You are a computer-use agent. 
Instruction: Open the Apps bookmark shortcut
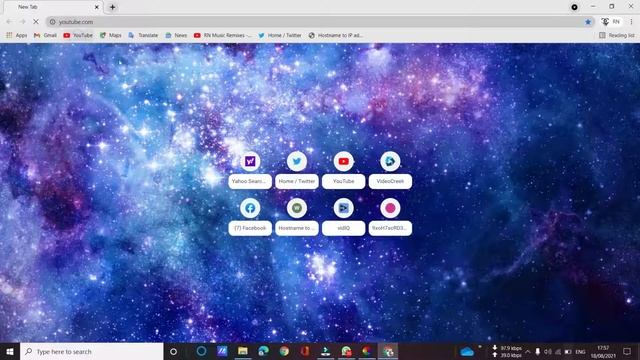17,36
